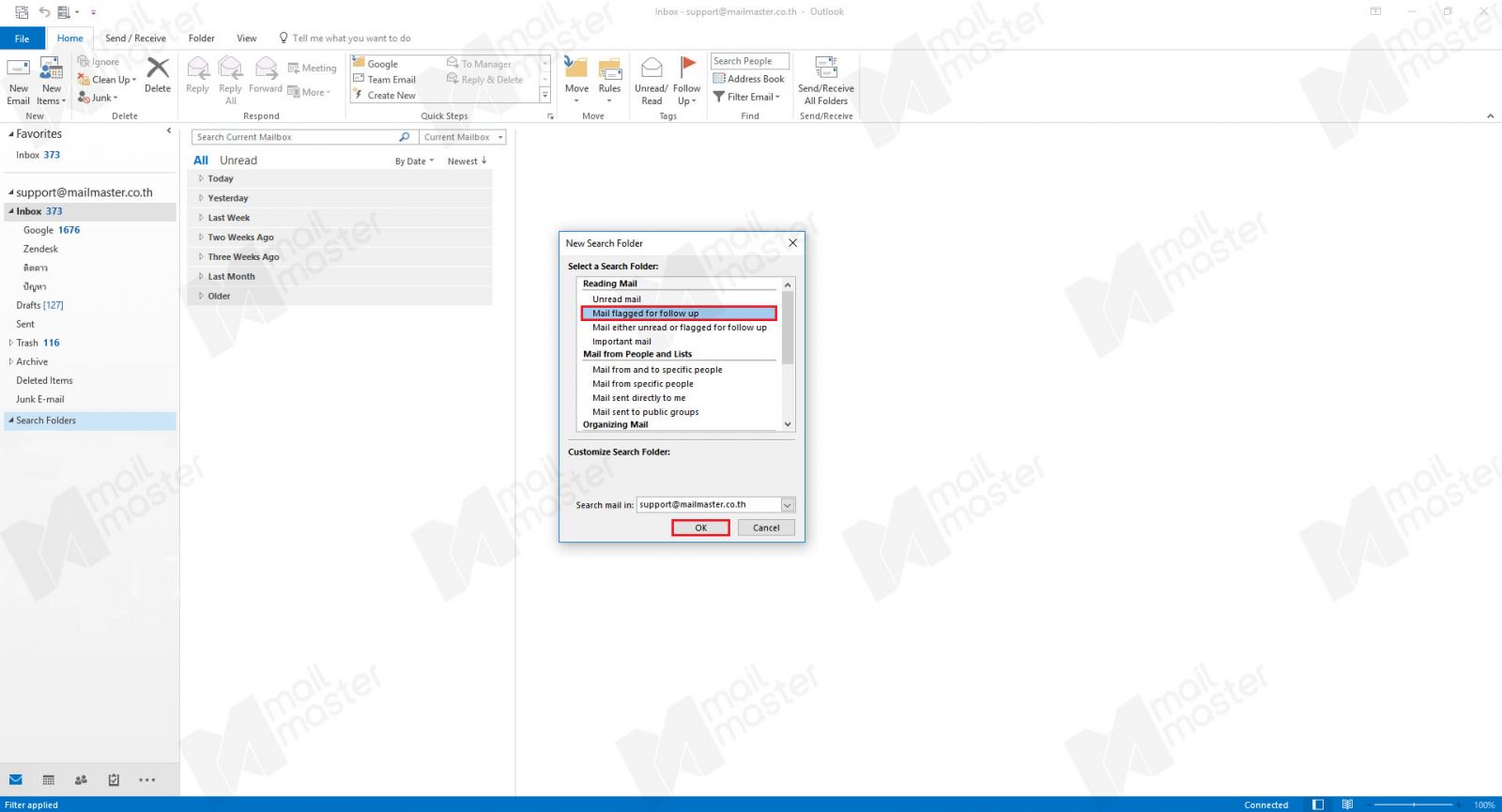Click the New Email icon

[x=19, y=81]
